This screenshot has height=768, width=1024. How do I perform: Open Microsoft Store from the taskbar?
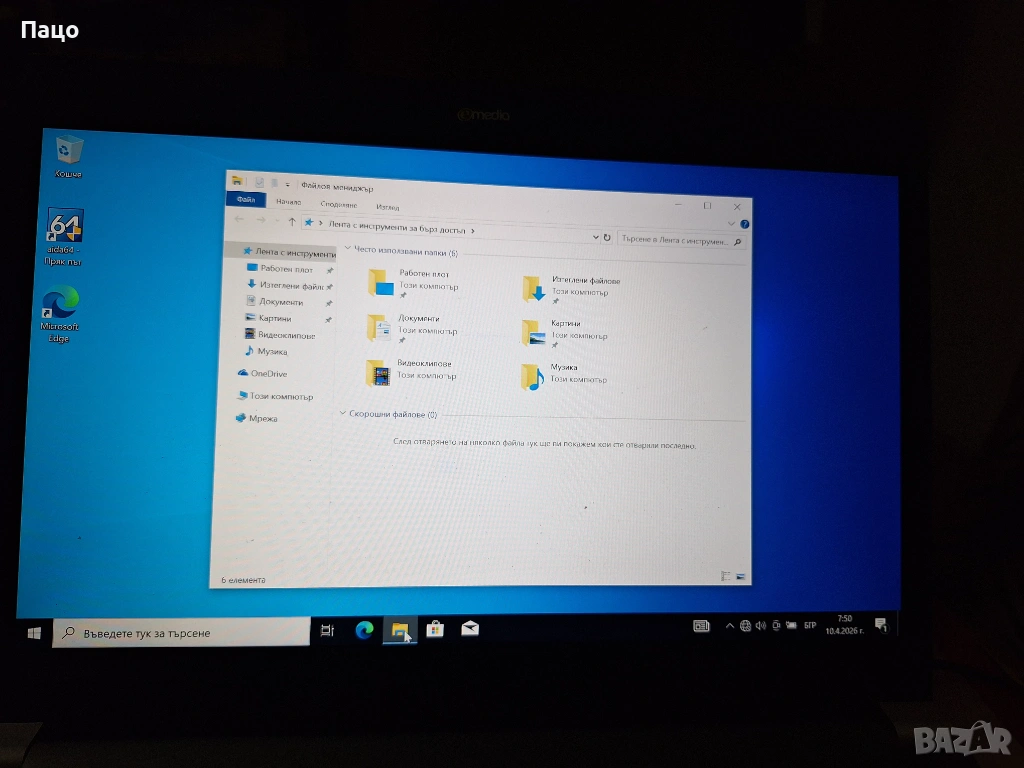coord(435,629)
